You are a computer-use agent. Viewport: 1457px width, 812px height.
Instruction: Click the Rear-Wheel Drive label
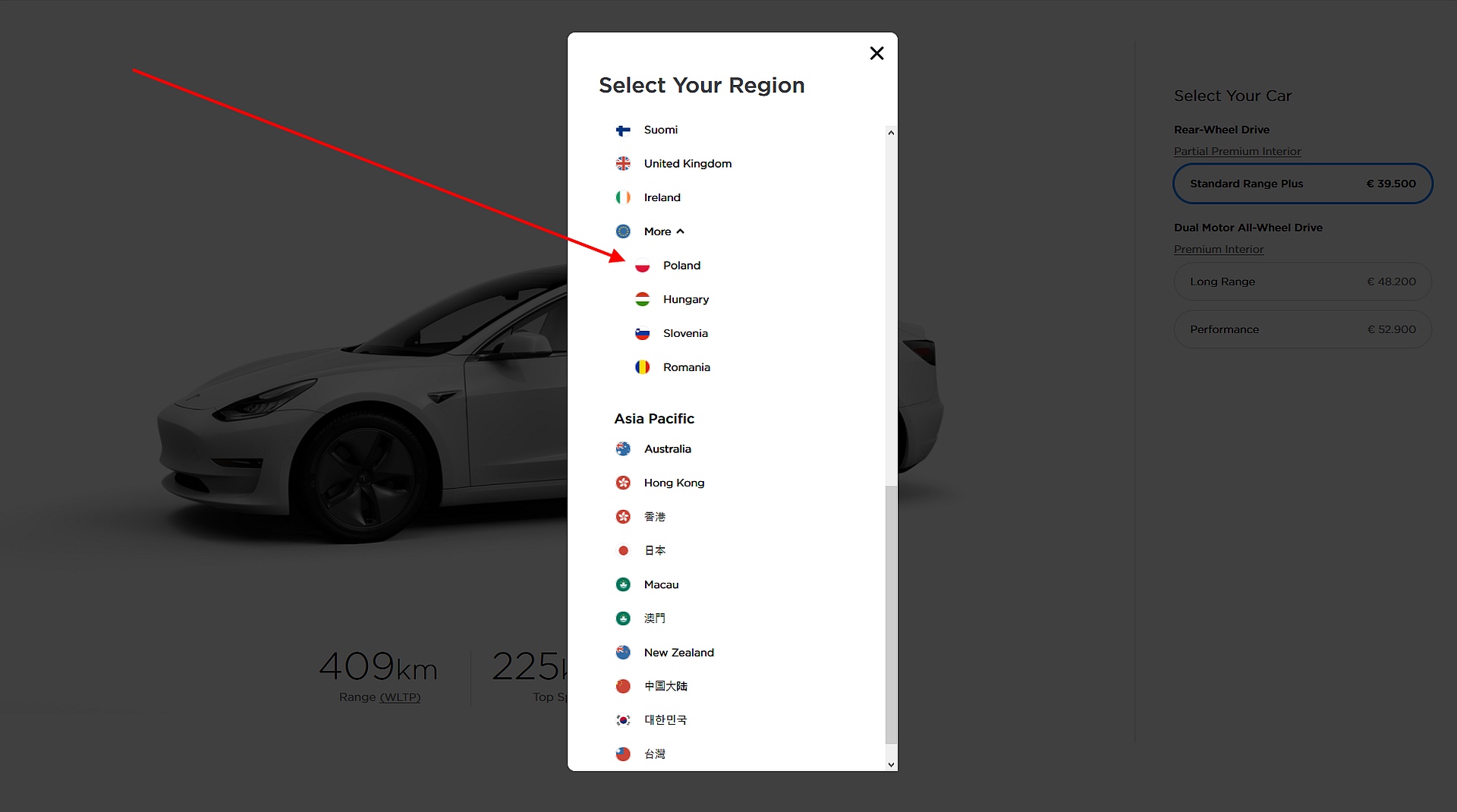coord(1222,130)
